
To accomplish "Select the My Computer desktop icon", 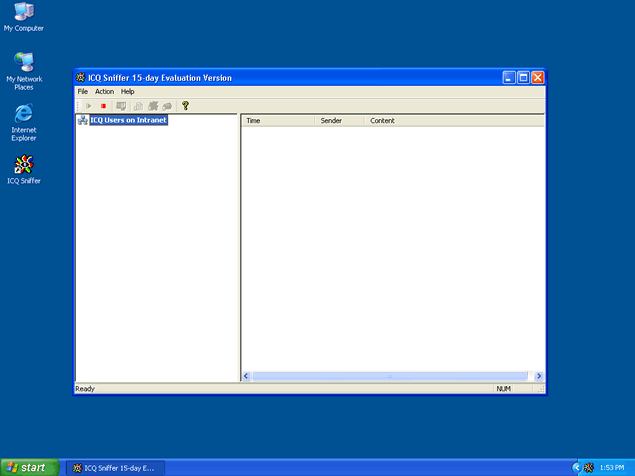I will 24,12.
